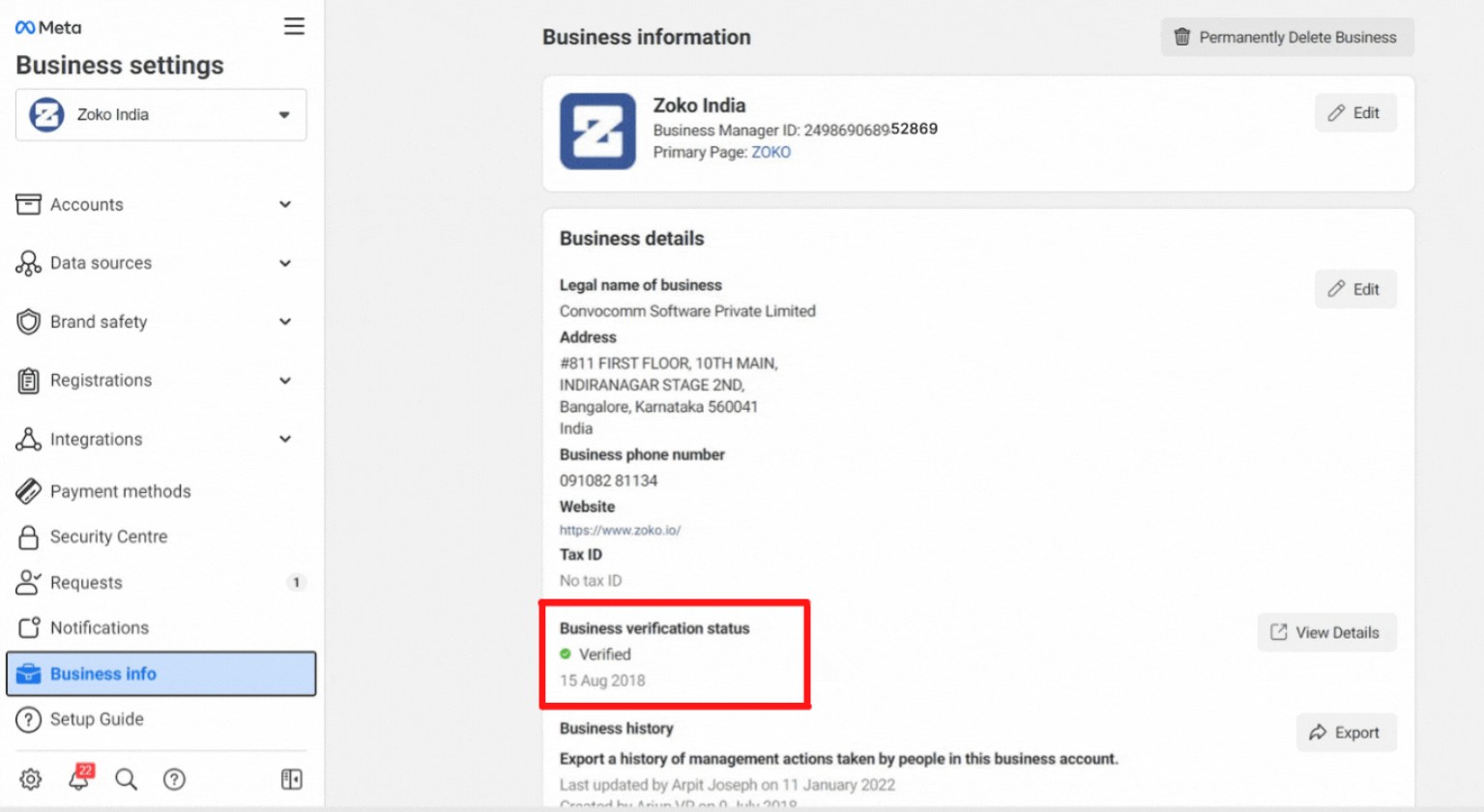The width and height of the screenshot is (1484, 812).
Task: Open Setup Guide menu item
Action: pyautogui.click(x=160, y=719)
